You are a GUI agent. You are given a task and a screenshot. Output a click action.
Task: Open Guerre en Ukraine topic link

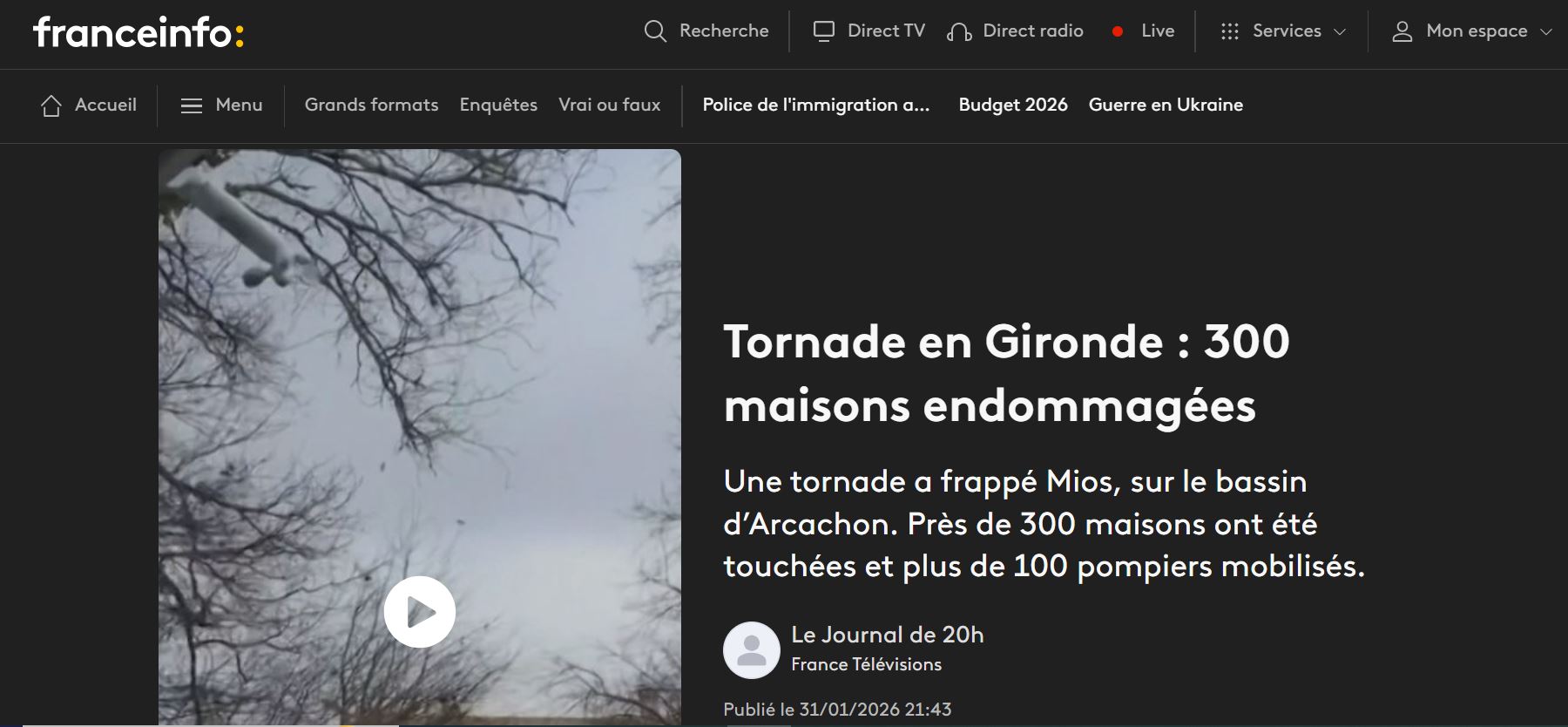(x=1166, y=105)
